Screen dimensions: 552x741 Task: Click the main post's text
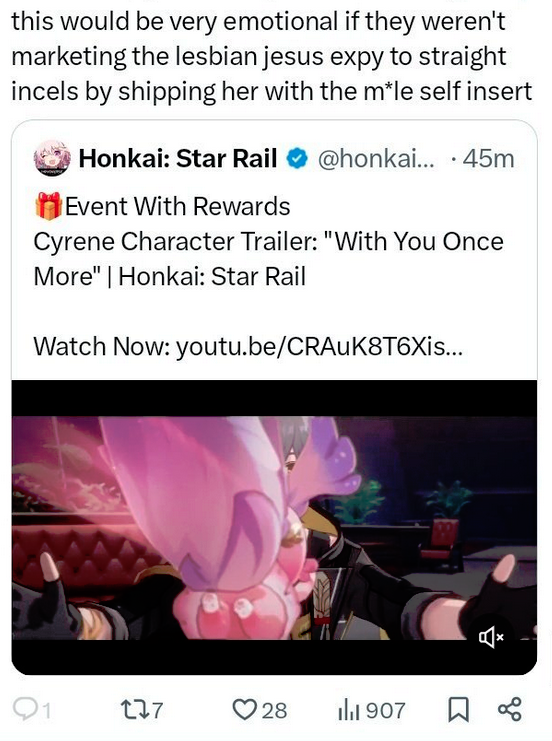[x=272, y=56]
